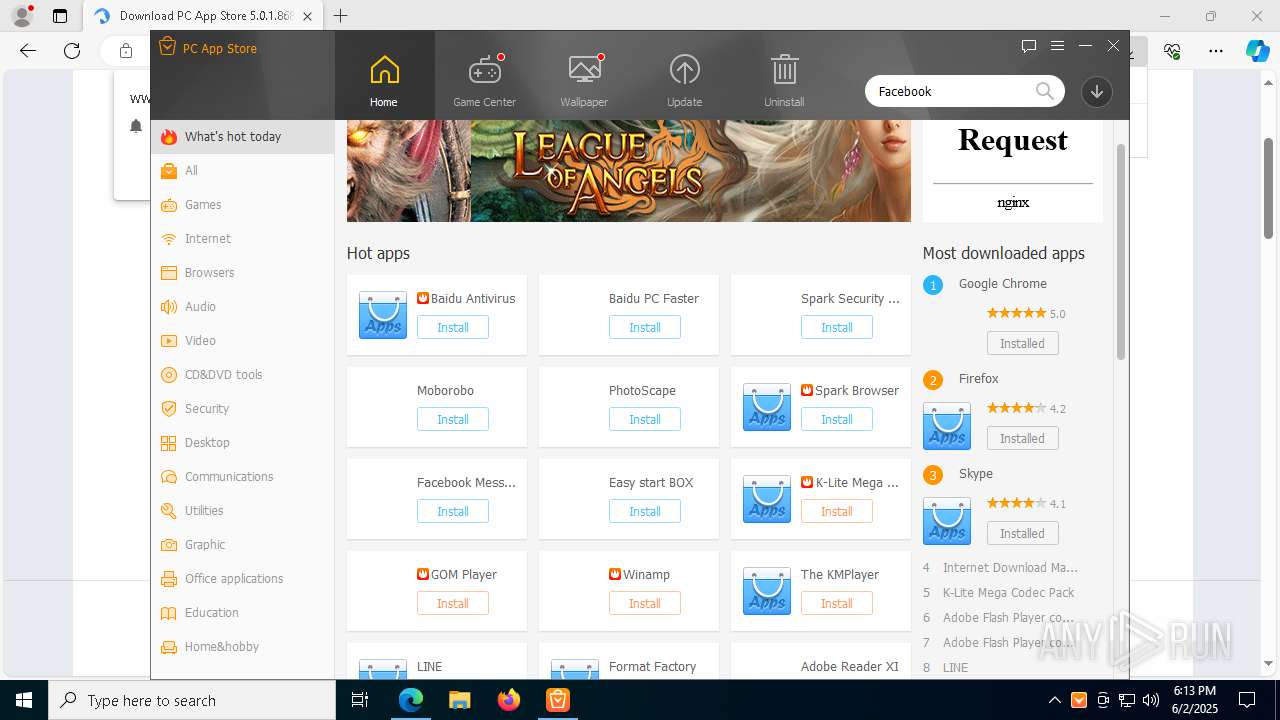This screenshot has height=720, width=1280.
Task: Click the search magnifier icon
Action: click(1045, 91)
